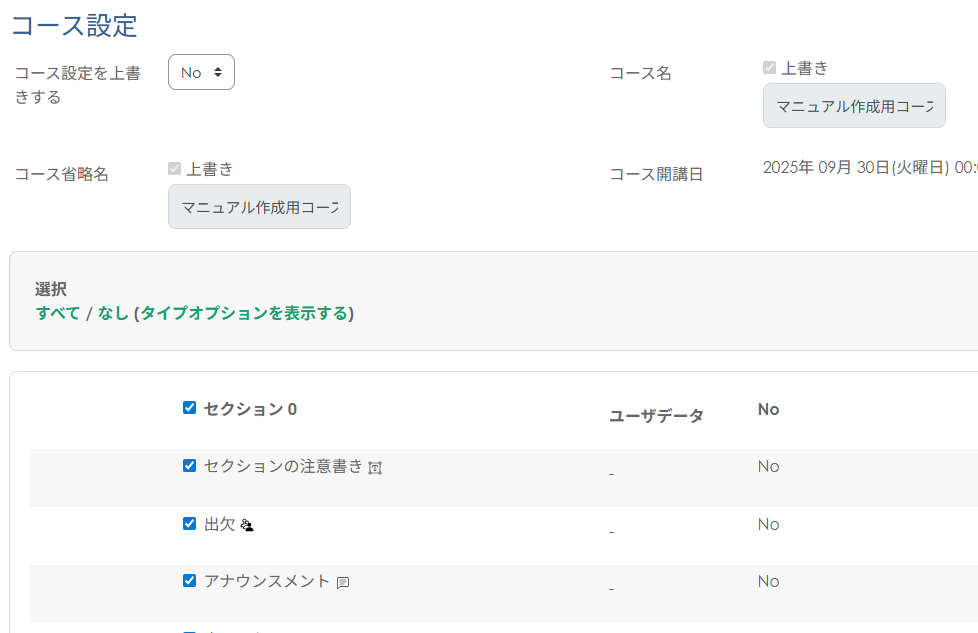The width and height of the screenshot is (978, 633).
Task: Toggle the 上書き checkbox for コース省略名
Action: pos(173,168)
